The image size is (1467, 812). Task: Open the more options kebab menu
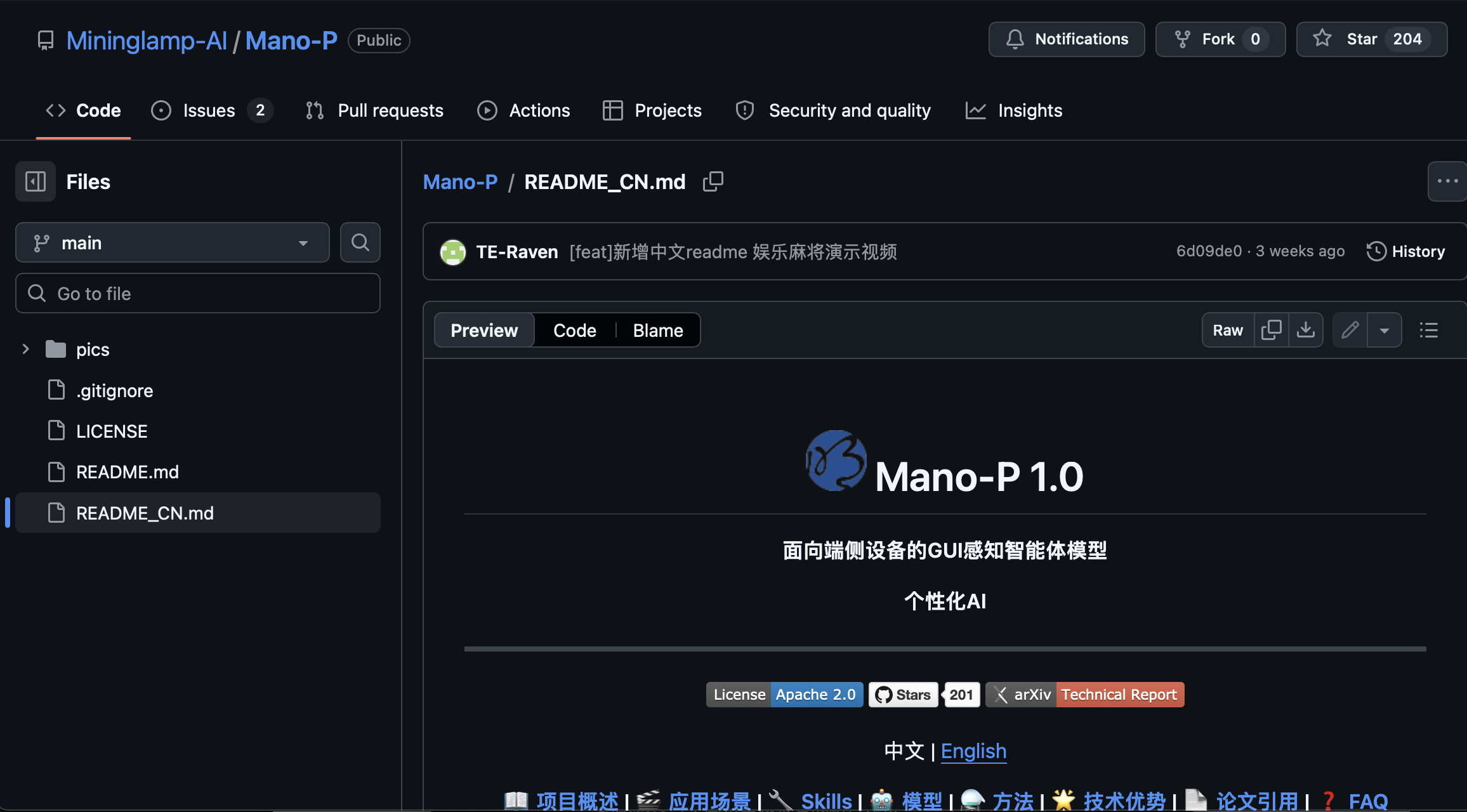pyautogui.click(x=1447, y=181)
